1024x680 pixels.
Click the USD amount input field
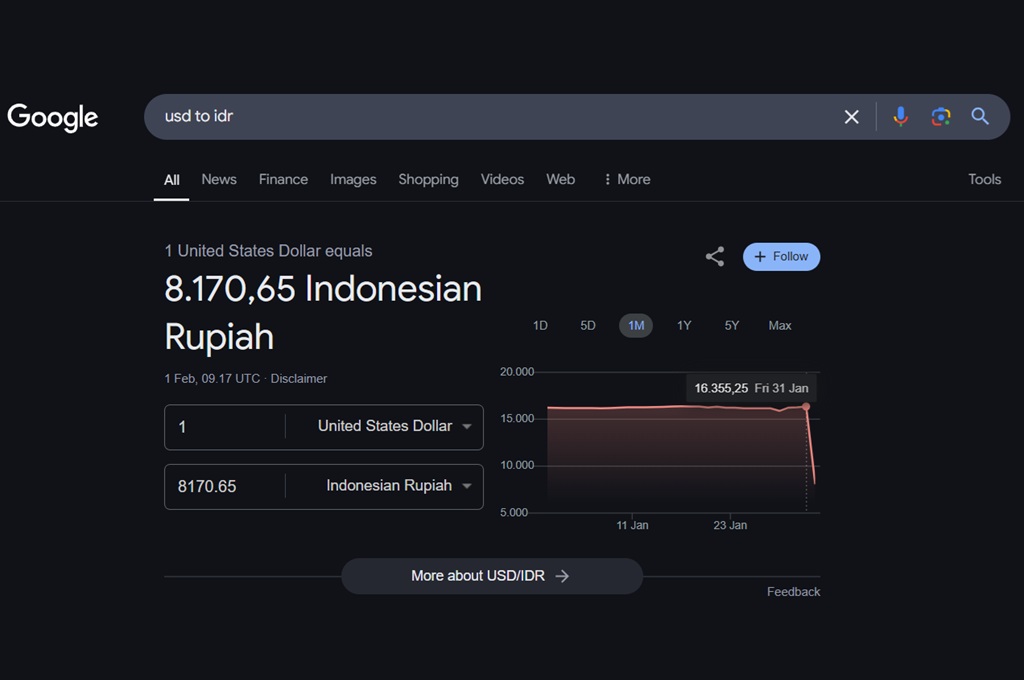(226, 427)
